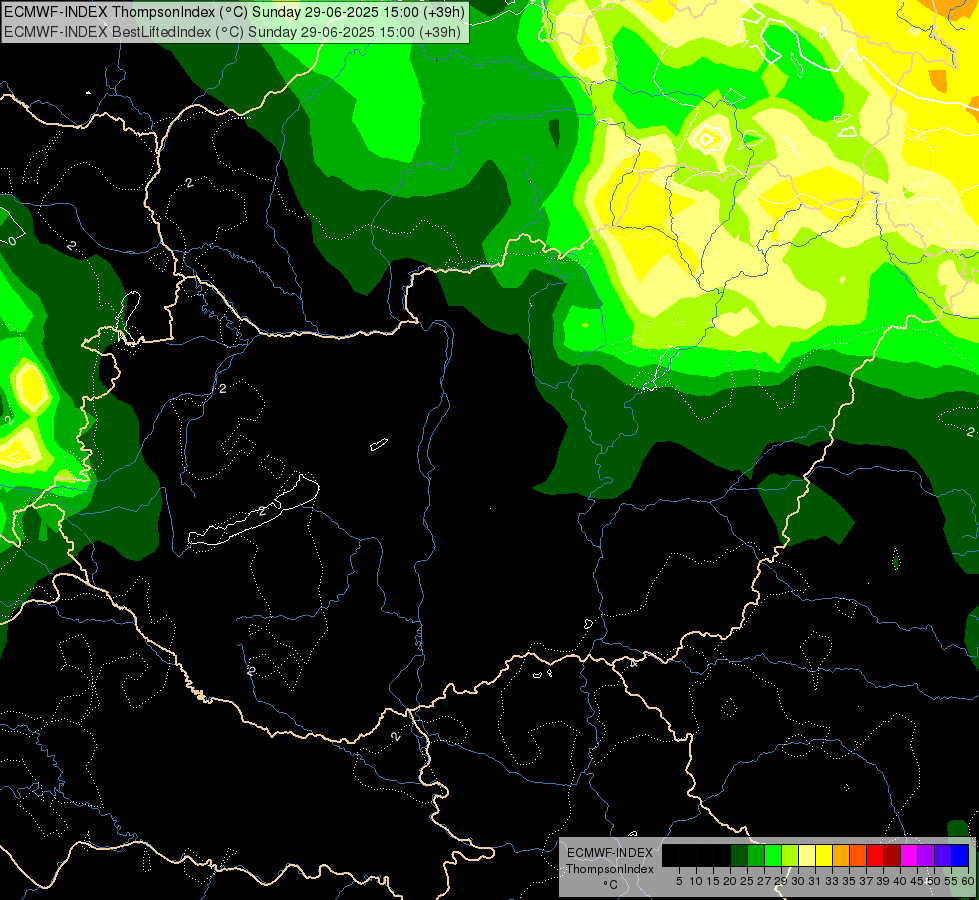Click the legend tick value 33
This screenshot has width=979, height=900.
click(x=832, y=881)
